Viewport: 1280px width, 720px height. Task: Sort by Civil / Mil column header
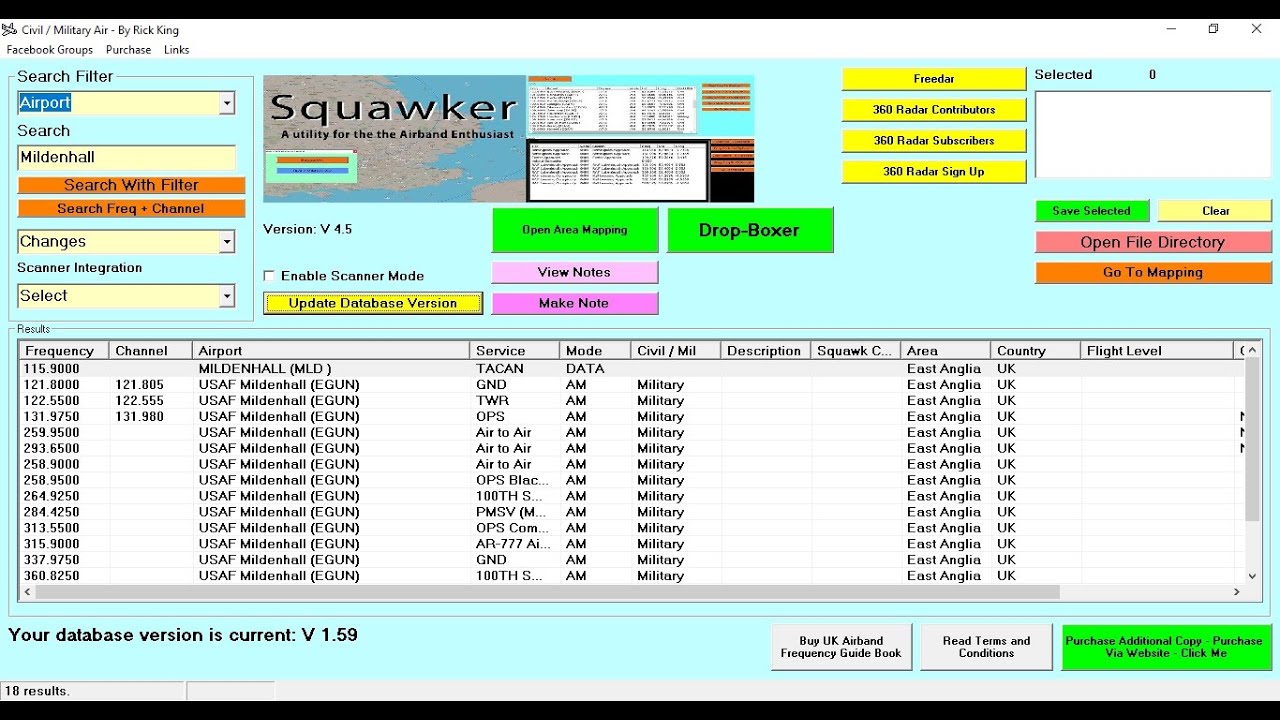coord(676,351)
